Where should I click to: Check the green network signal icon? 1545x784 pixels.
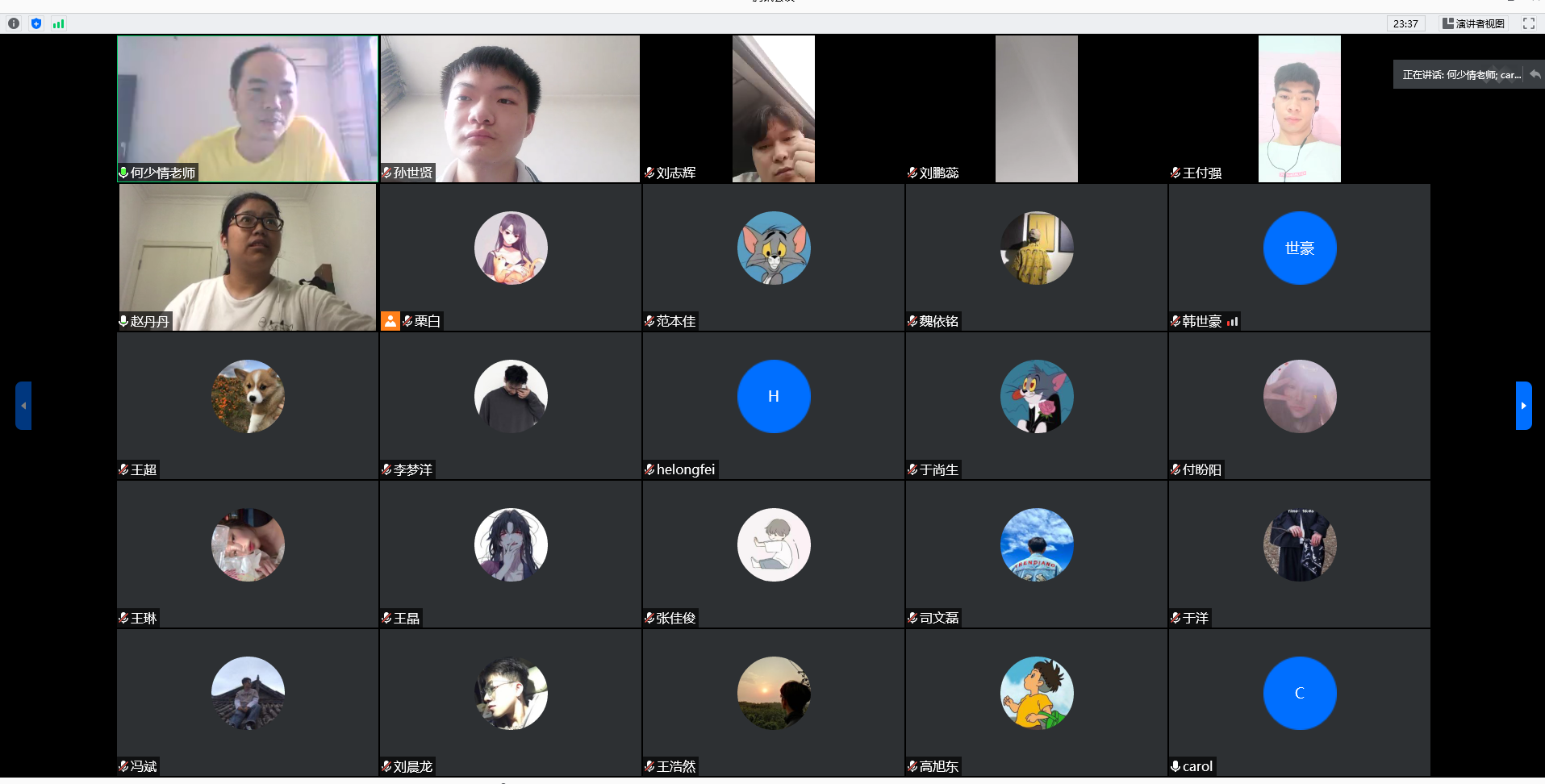[x=58, y=23]
